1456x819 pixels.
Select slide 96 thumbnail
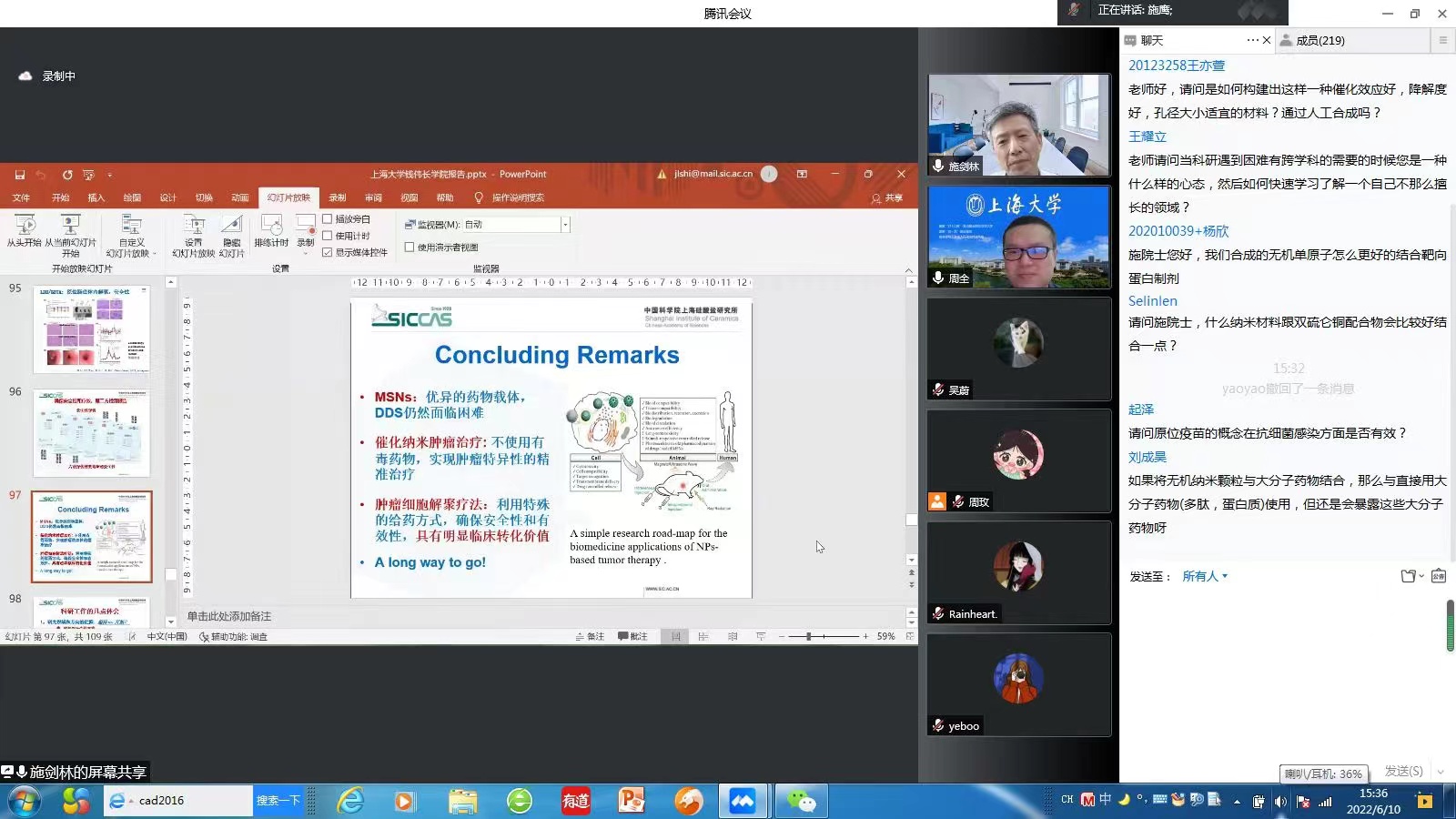(x=92, y=433)
